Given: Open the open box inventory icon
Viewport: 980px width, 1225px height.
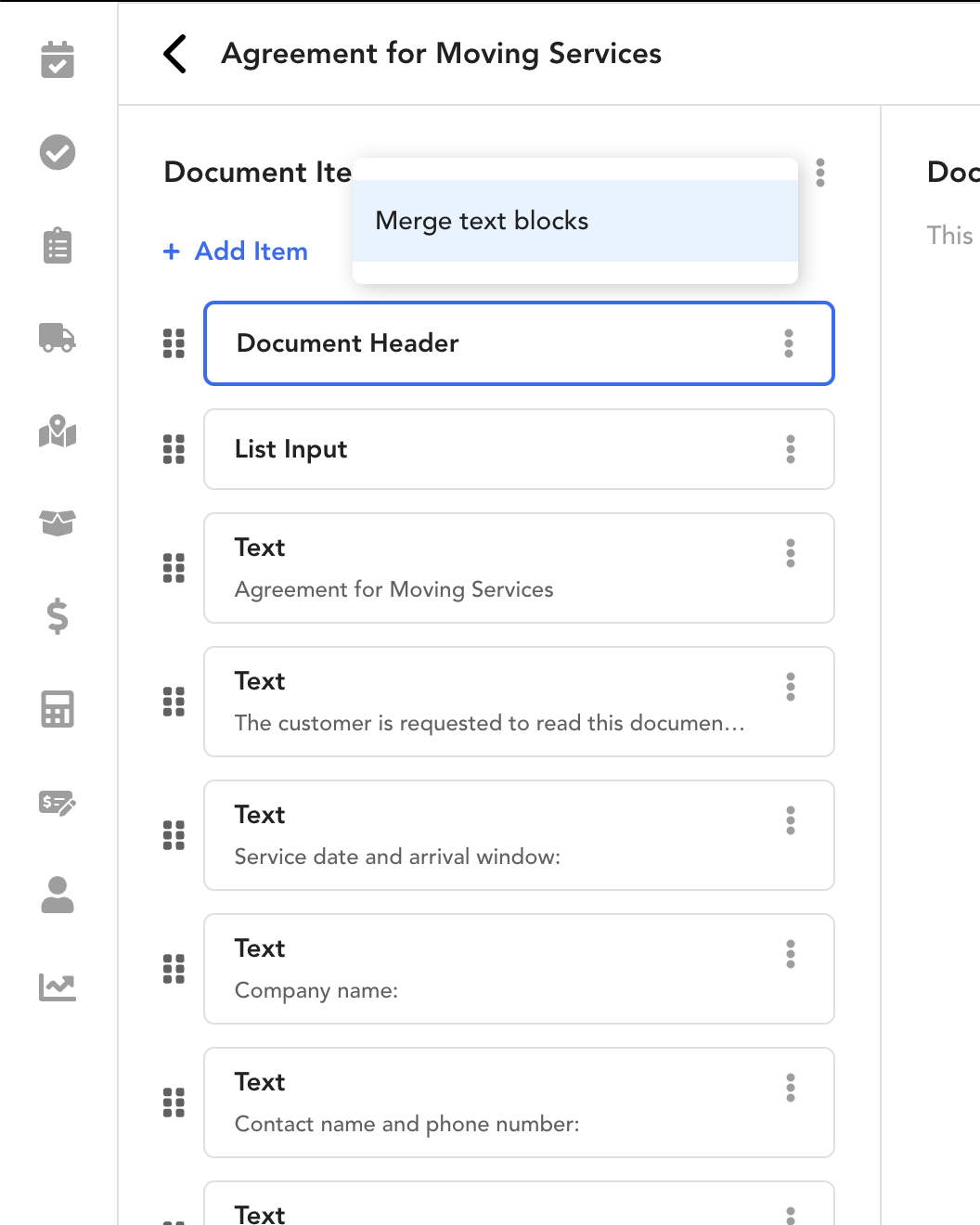Looking at the screenshot, I should pos(58,523).
